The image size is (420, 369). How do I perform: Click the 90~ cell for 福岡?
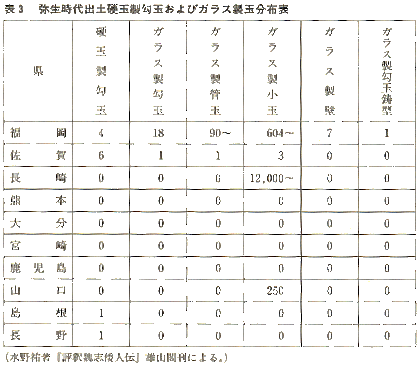pos(220,133)
